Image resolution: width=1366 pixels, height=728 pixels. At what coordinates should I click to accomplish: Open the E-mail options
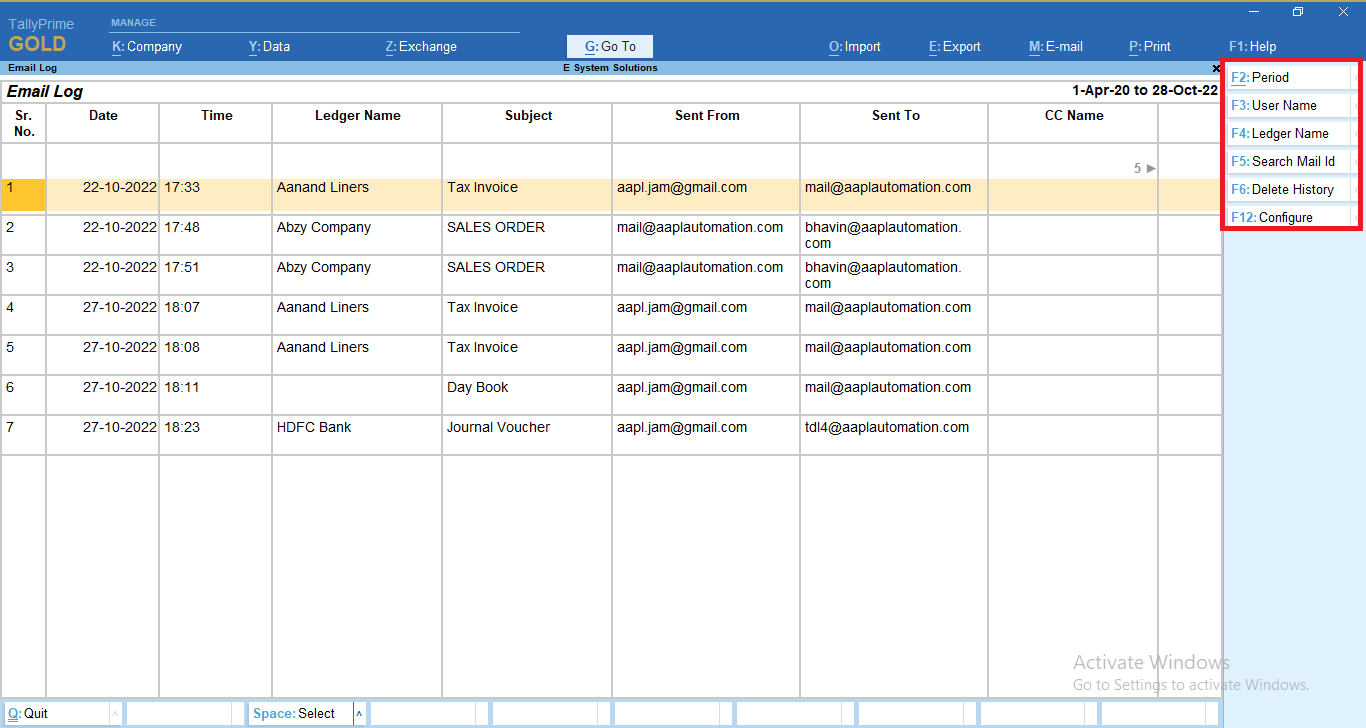(1055, 46)
